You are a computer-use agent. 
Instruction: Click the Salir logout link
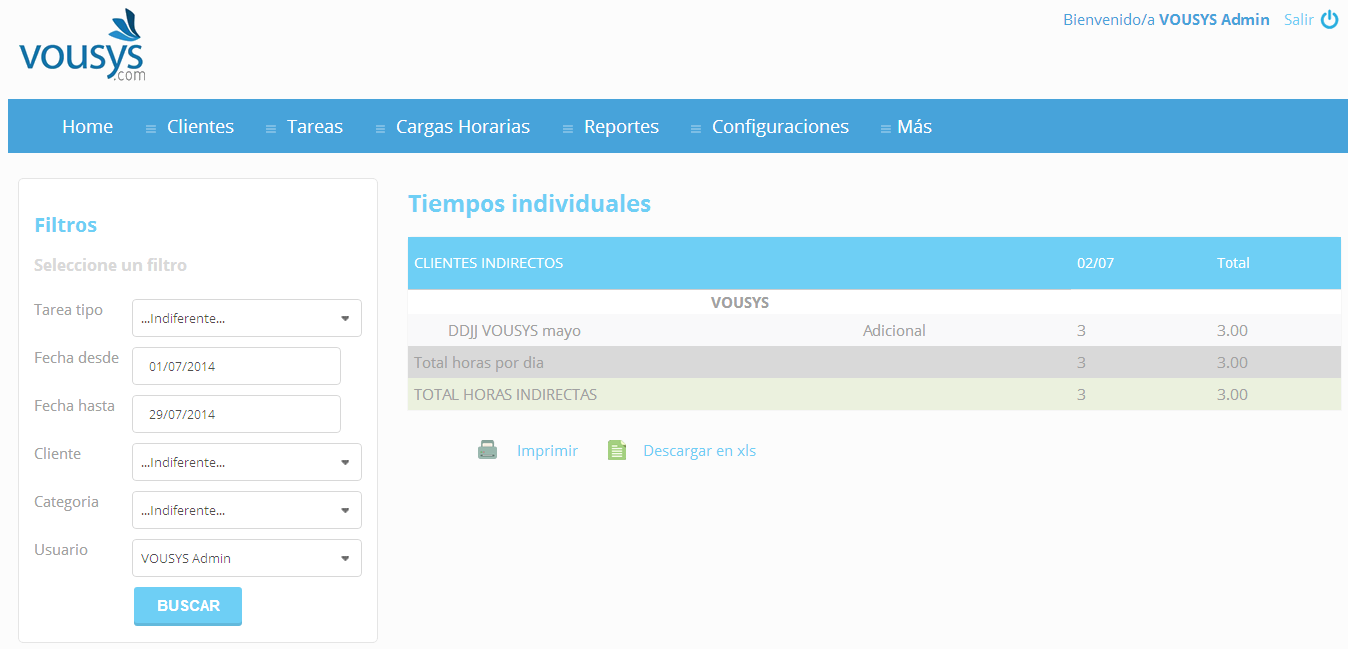pyautogui.click(x=1298, y=19)
